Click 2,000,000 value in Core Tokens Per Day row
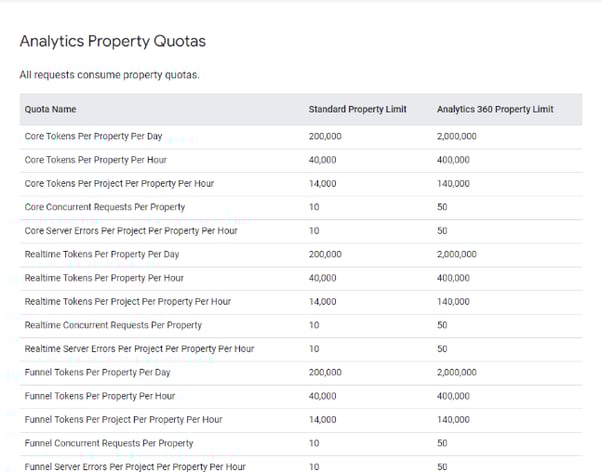This screenshot has height=472, width=602. pyautogui.click(x=457, y=136)
